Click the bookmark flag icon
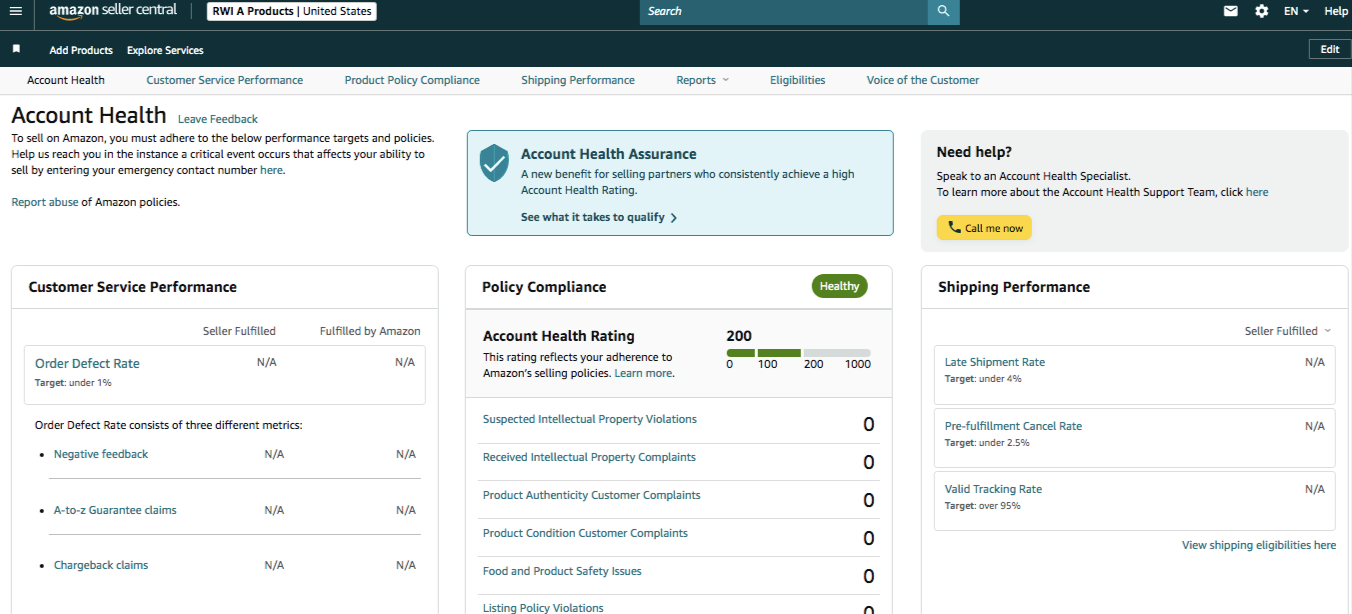1352x614 pixels. (x=16, y=49)
